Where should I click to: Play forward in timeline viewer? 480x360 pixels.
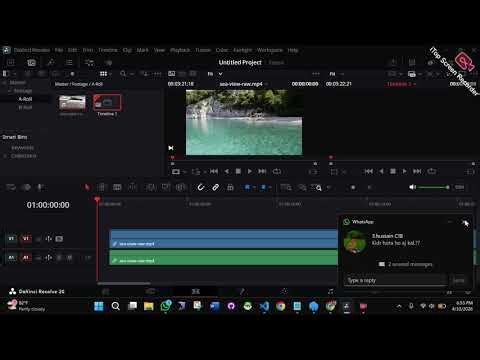coord(404,171)
